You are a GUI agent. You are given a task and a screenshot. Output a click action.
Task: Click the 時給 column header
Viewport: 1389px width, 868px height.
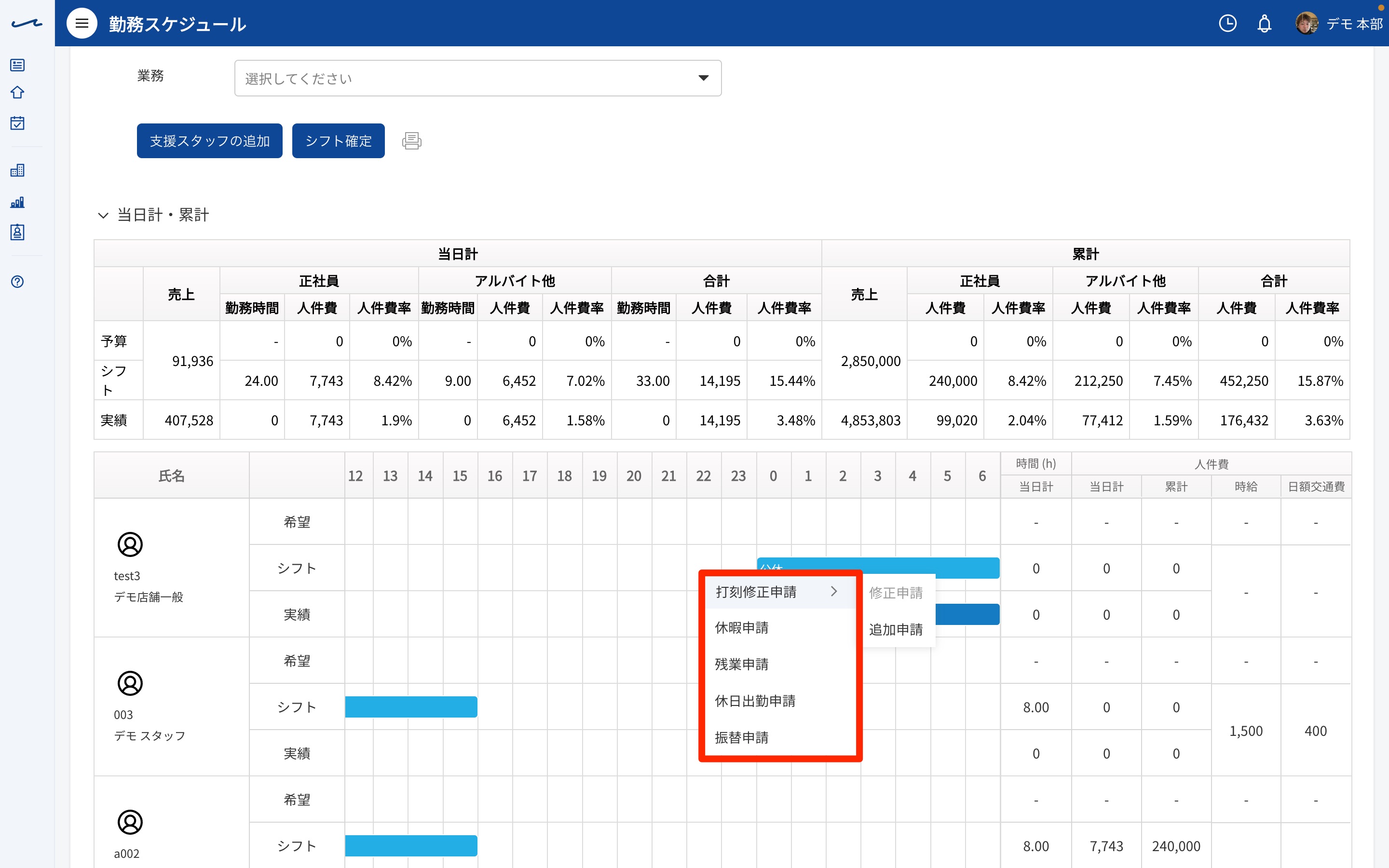click(x=1245, y=487)
